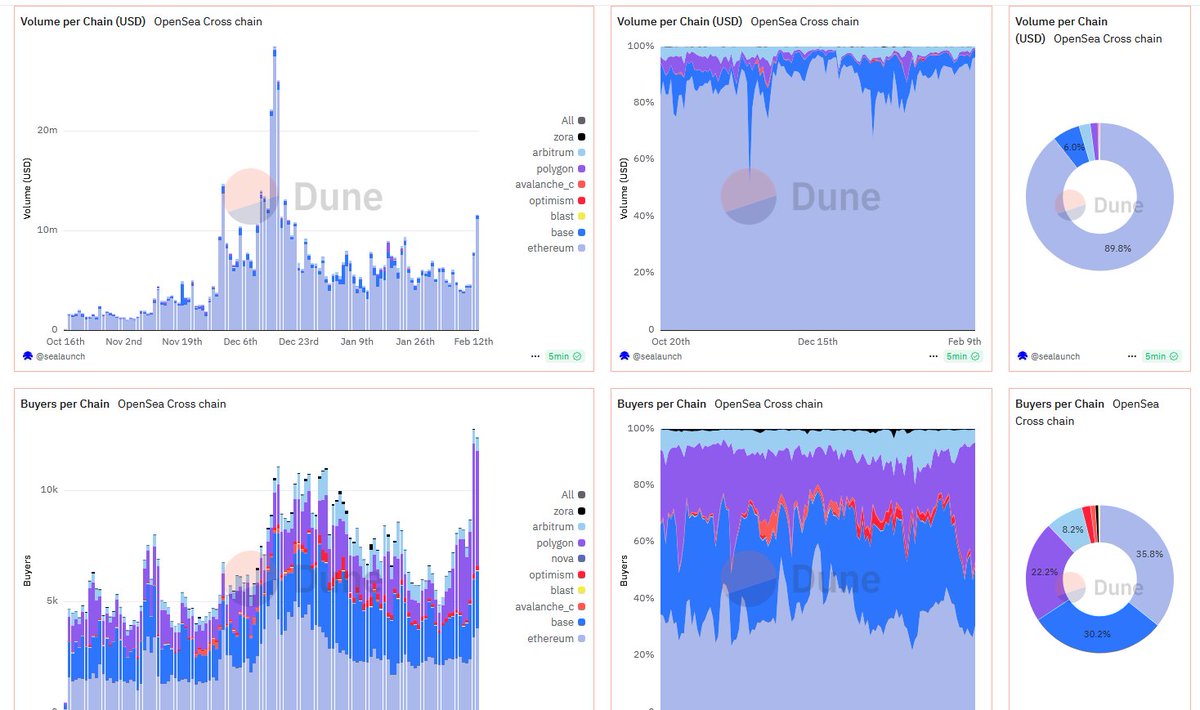
Task: Open the @sealaunch link in Volume area chart panel
Action: pos(656,356)
